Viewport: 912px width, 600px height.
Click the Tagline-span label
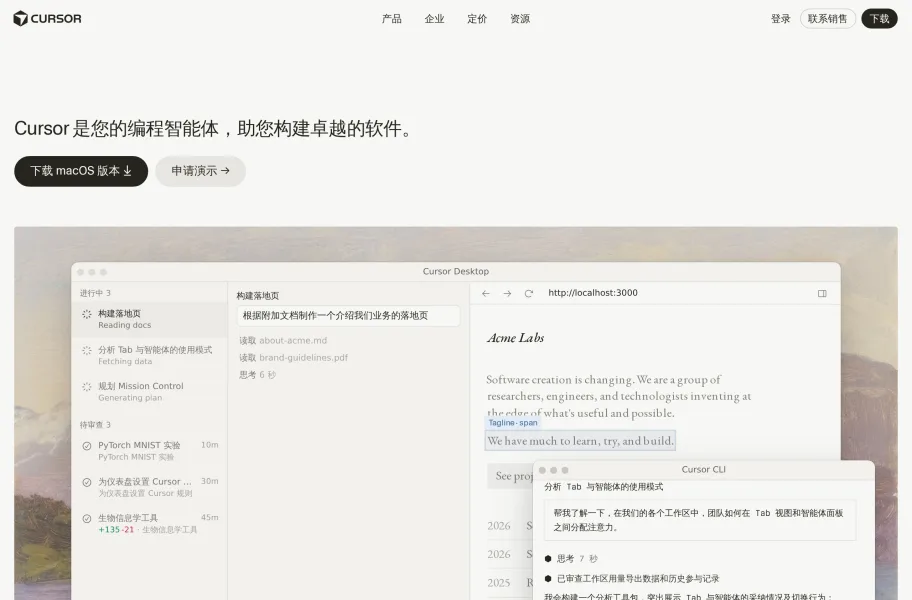click(x=513, y=423)
